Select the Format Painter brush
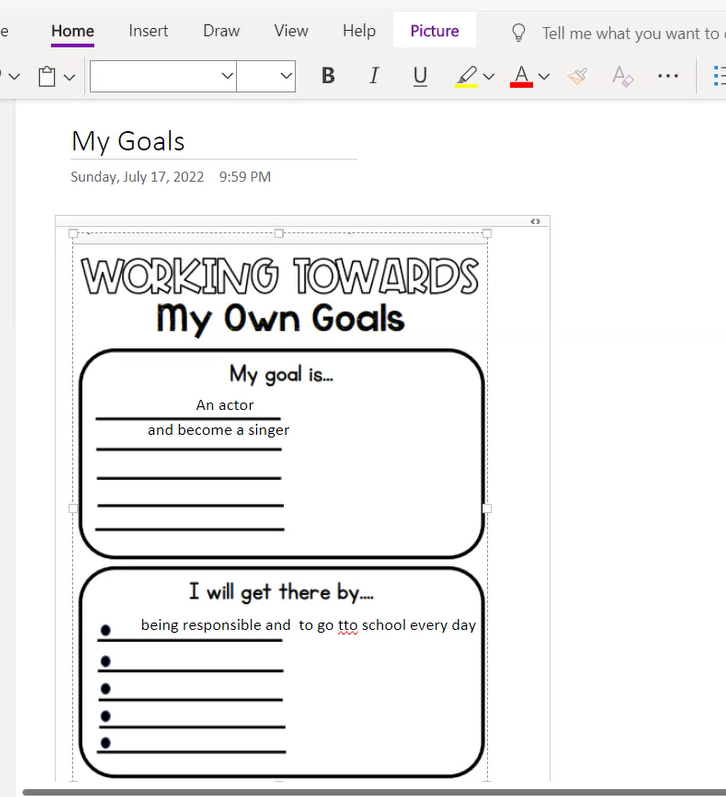 pyautogui.click(x=577, y=76)
